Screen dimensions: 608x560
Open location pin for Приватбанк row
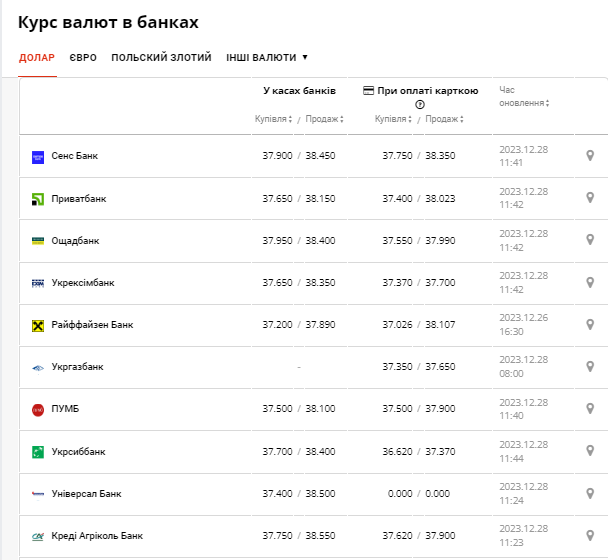click(590, 198)
